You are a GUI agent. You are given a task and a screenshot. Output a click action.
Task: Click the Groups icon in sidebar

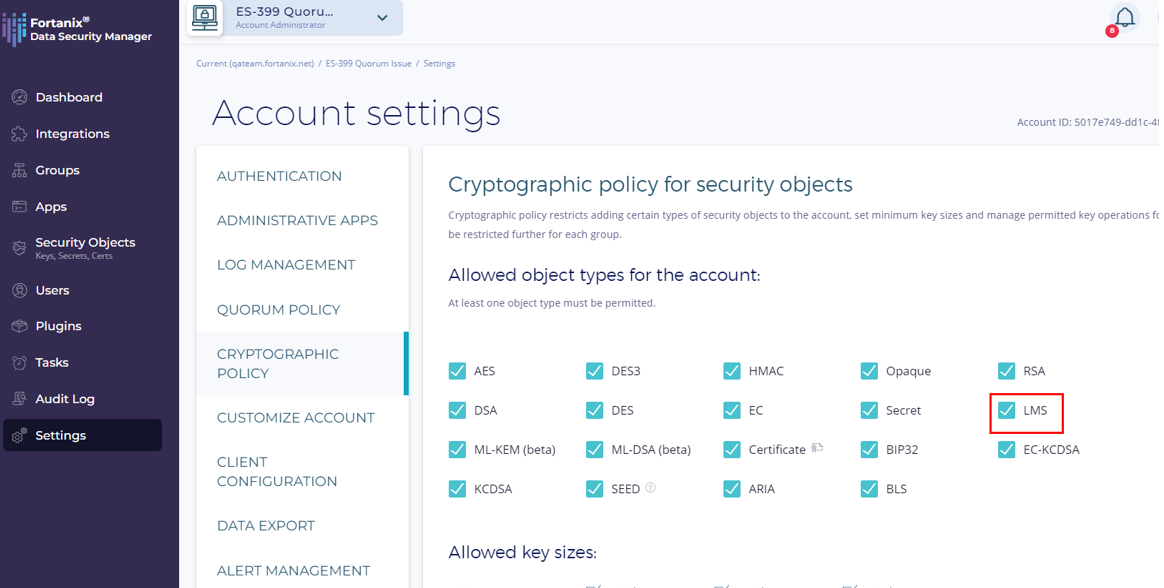coord(19,170)
